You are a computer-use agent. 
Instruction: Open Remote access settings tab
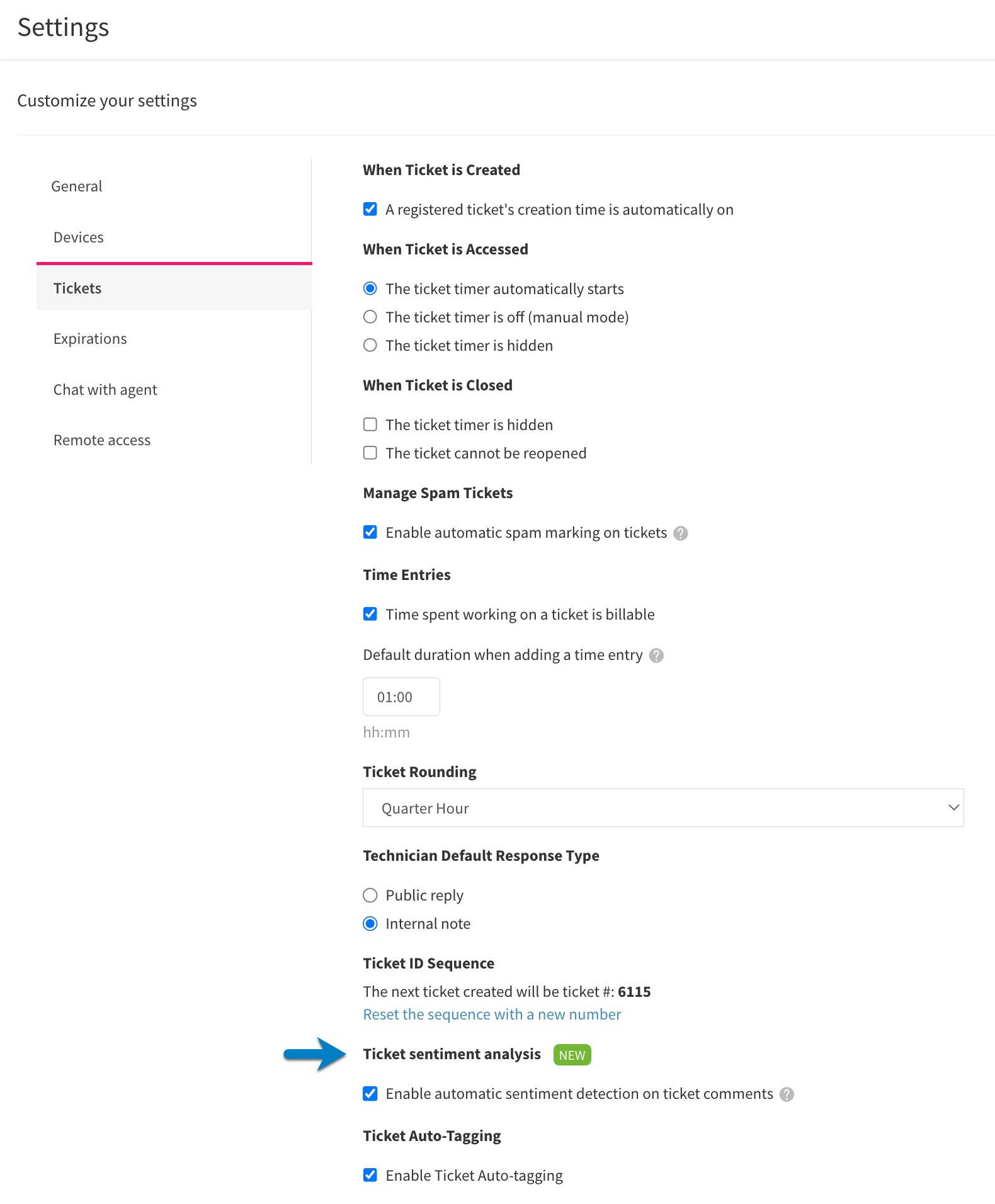point(102,440)
